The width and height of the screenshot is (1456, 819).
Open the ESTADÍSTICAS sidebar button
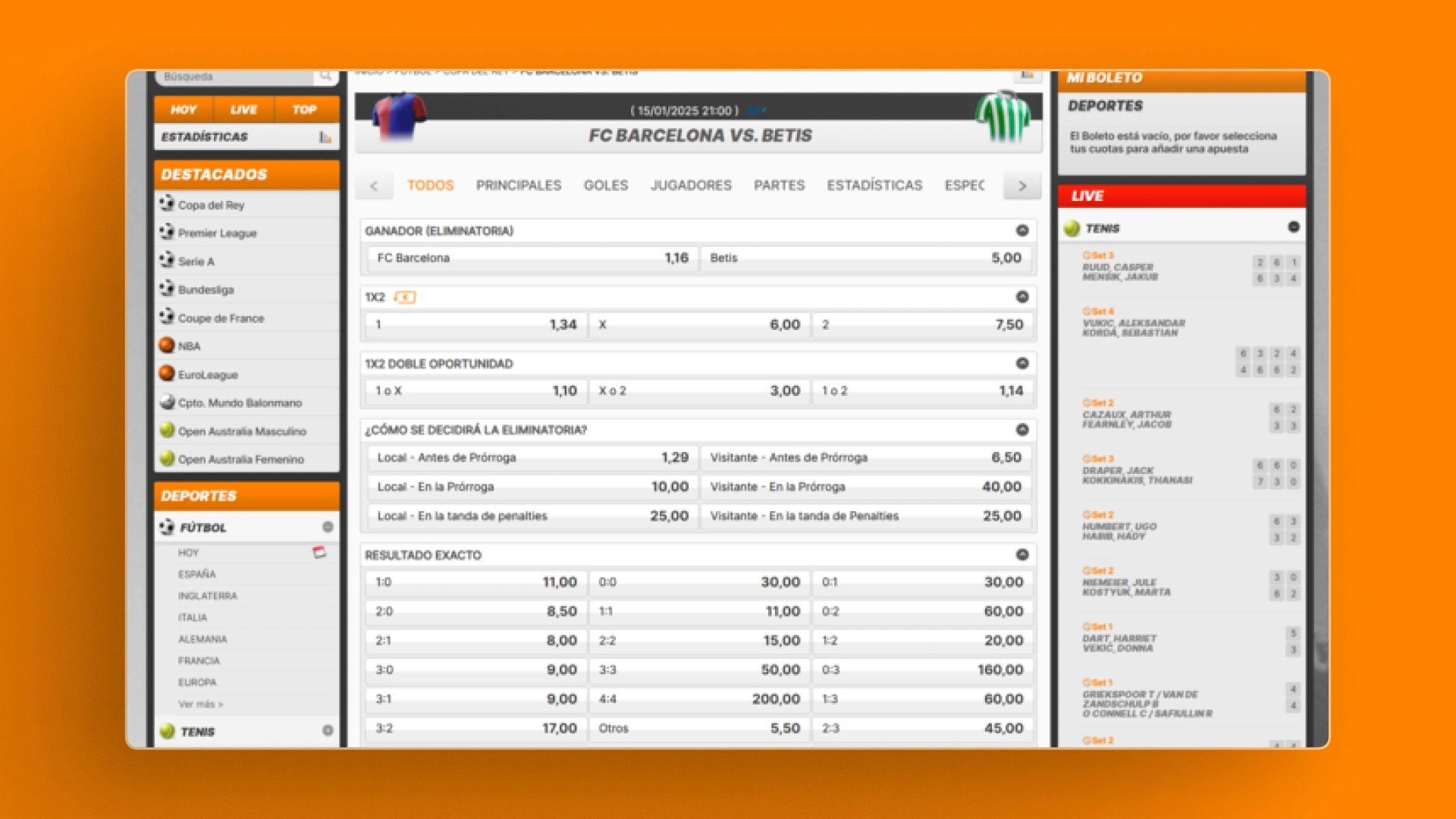[x=246, y=137]
